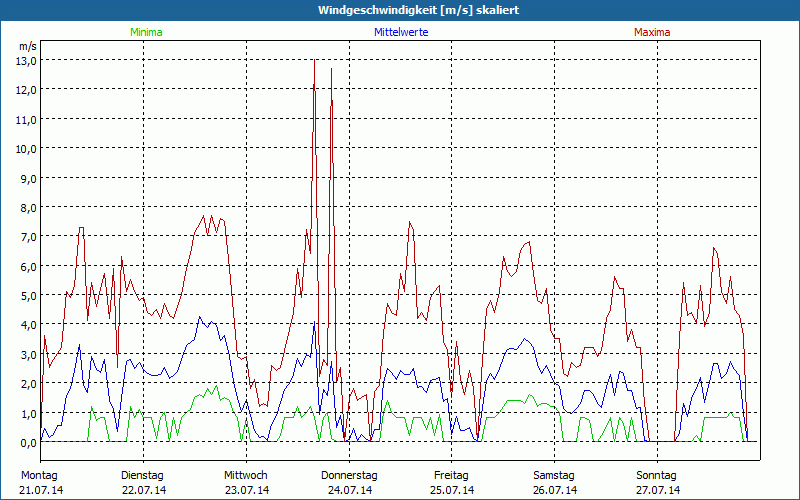800x500 pixels.
Task: Click the 'Donnerstag' day label
Action: coord(349,476)
